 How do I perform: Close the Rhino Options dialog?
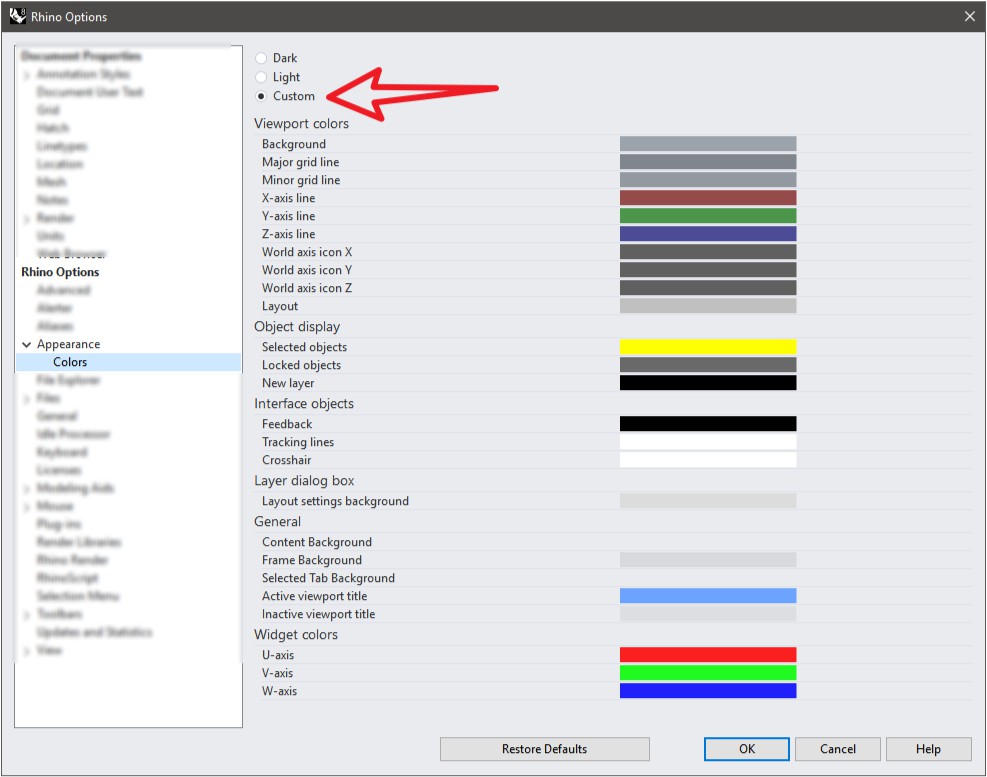(x=969, y=16)
